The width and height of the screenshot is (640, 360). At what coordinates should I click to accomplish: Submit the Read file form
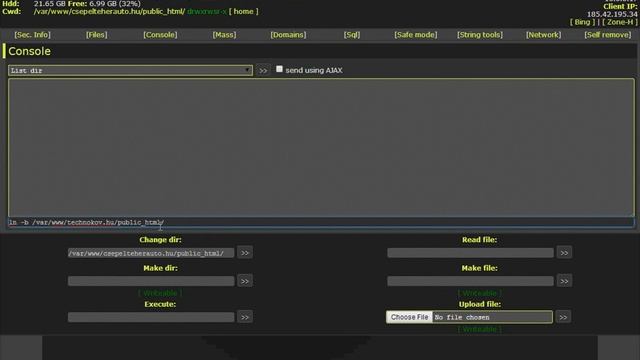(x=564, y=253)
